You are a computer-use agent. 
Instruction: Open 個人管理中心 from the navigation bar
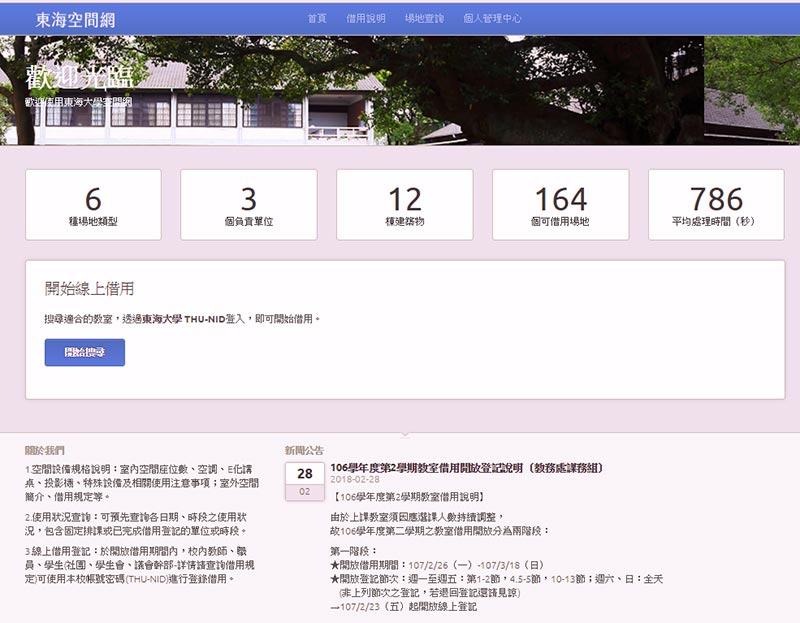tap(492, 18)
